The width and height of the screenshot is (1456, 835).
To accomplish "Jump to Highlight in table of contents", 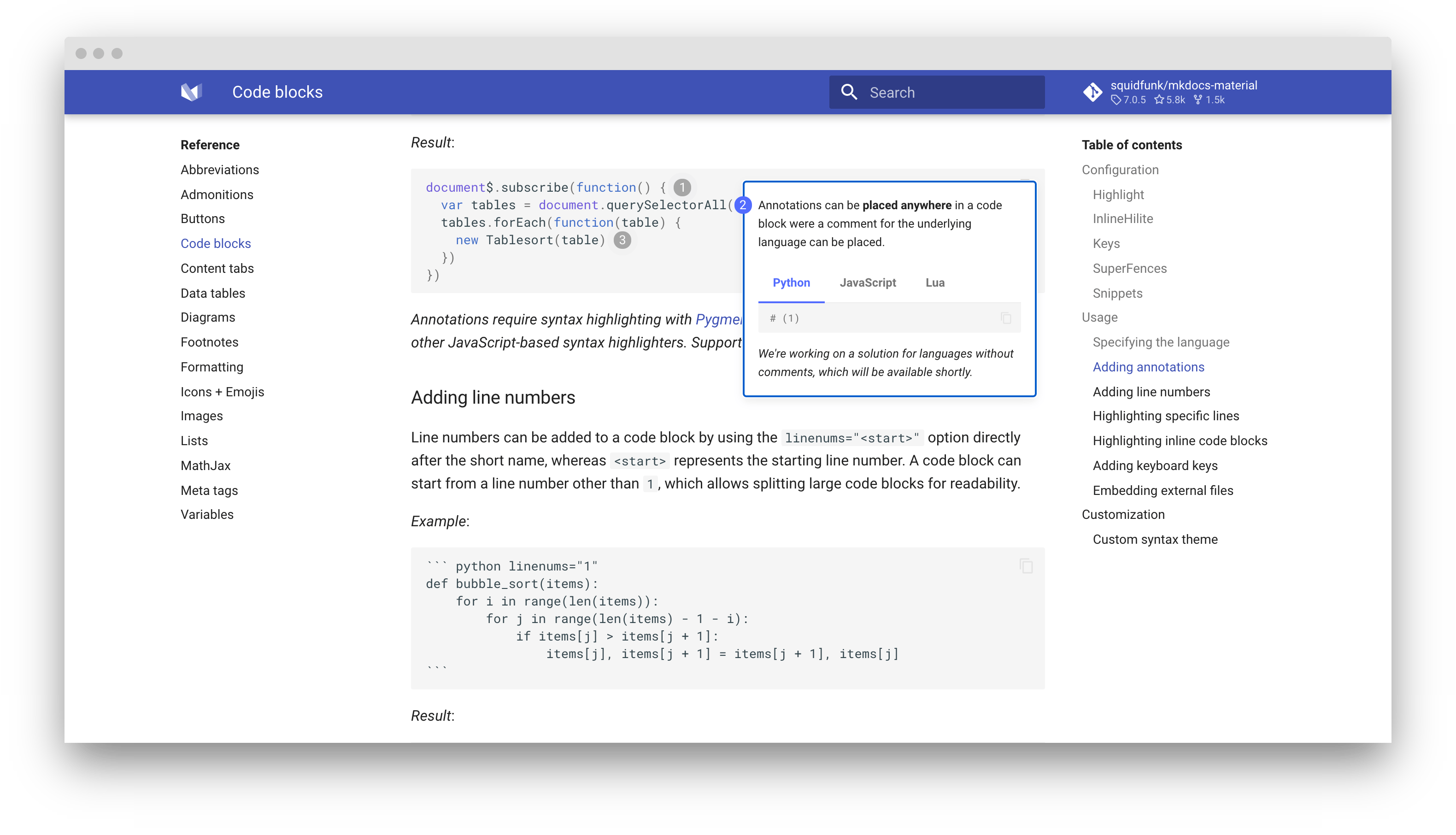I will (1118, 194).
